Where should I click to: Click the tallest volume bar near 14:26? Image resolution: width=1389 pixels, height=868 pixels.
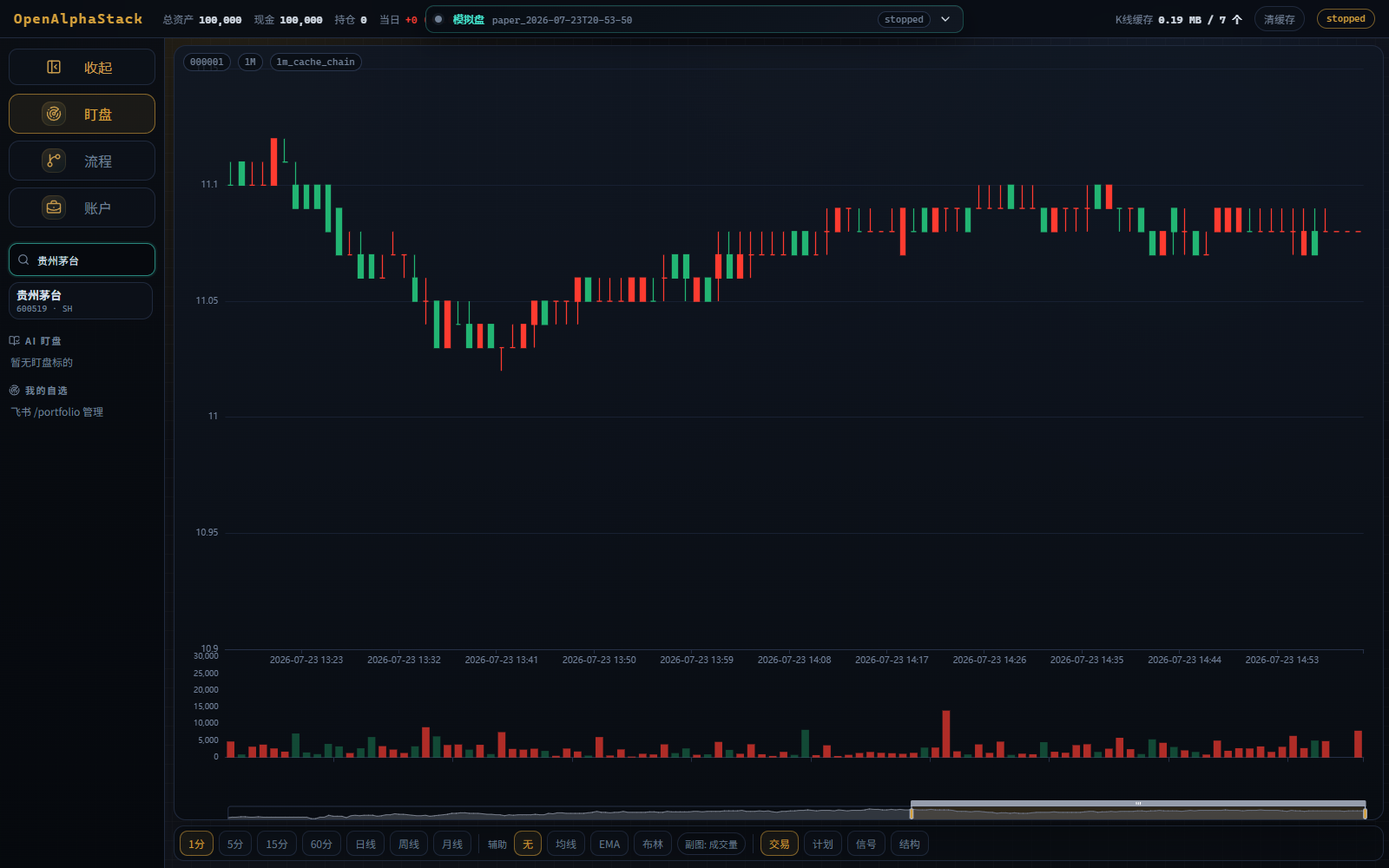click(x=946, y=734)
